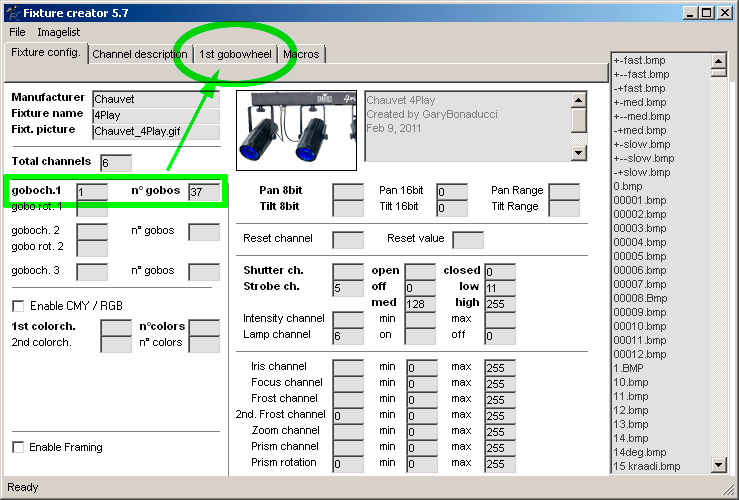
Task: Click the Iris channel field
Action: pos(348,368)
